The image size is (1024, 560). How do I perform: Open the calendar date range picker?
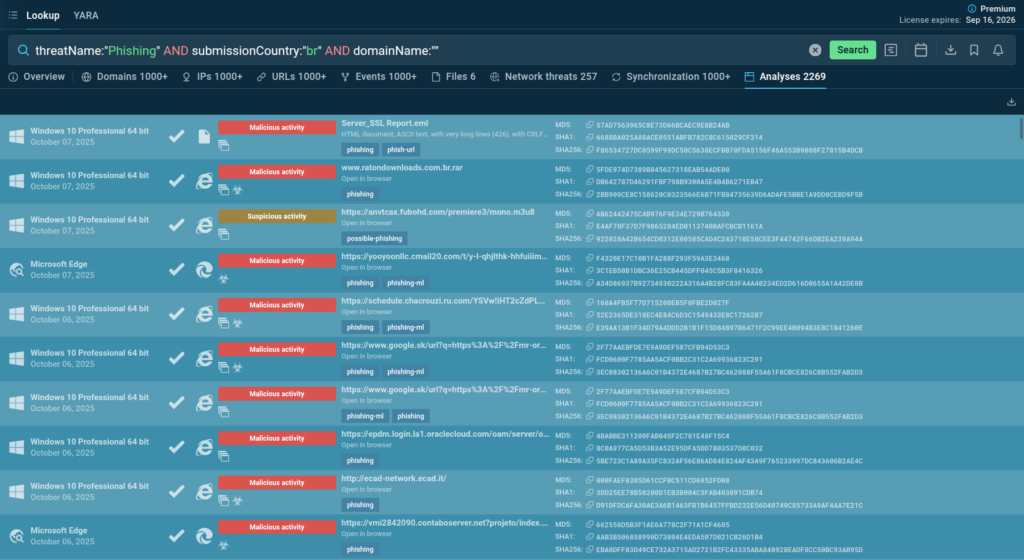921,50
